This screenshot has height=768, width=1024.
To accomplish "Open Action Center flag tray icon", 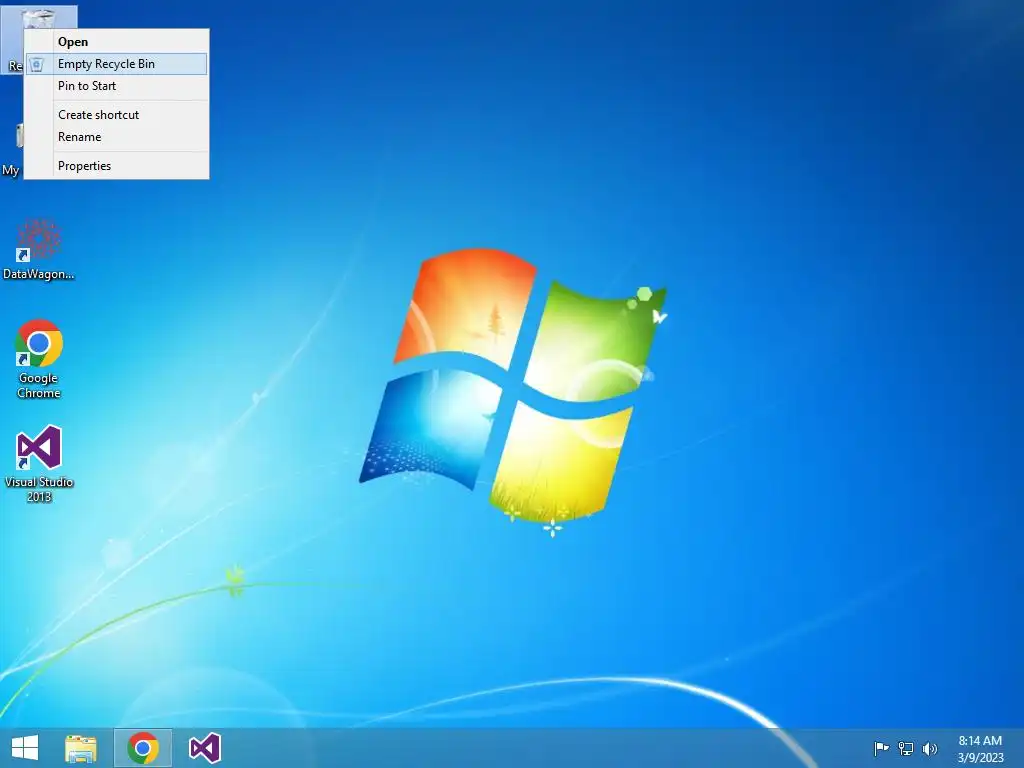I will coord(881,748).
